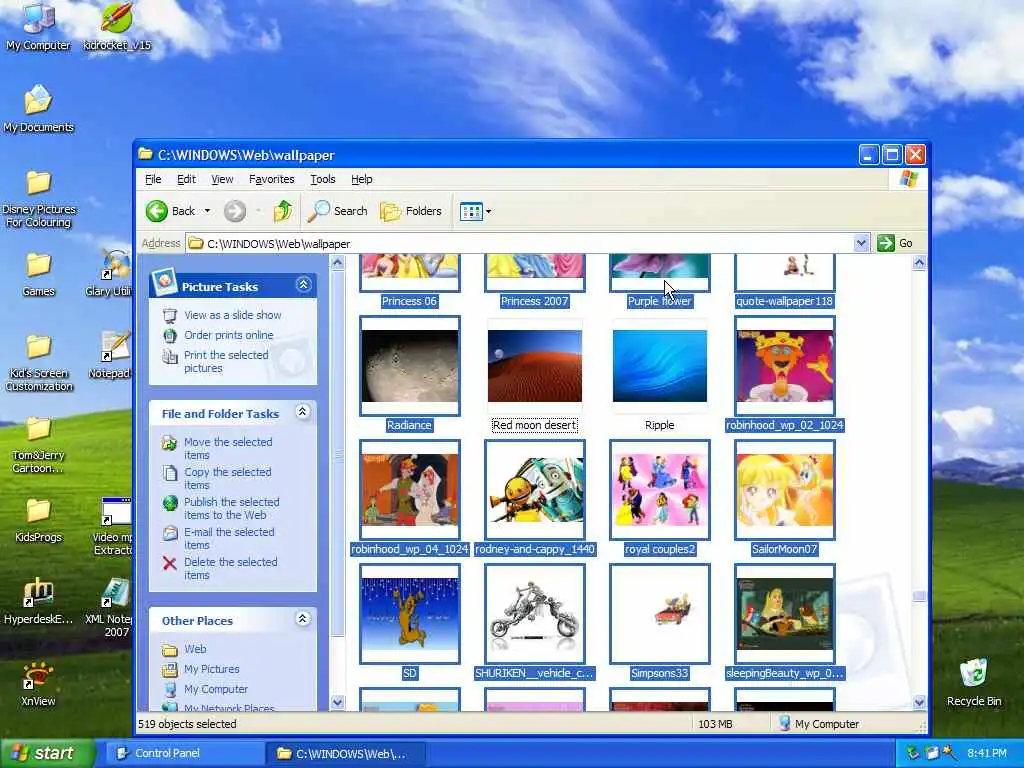This screenshot has width=1024, height=768.
Task: Open the XnView desktop shortcut
Action: [x=38, y=684]
